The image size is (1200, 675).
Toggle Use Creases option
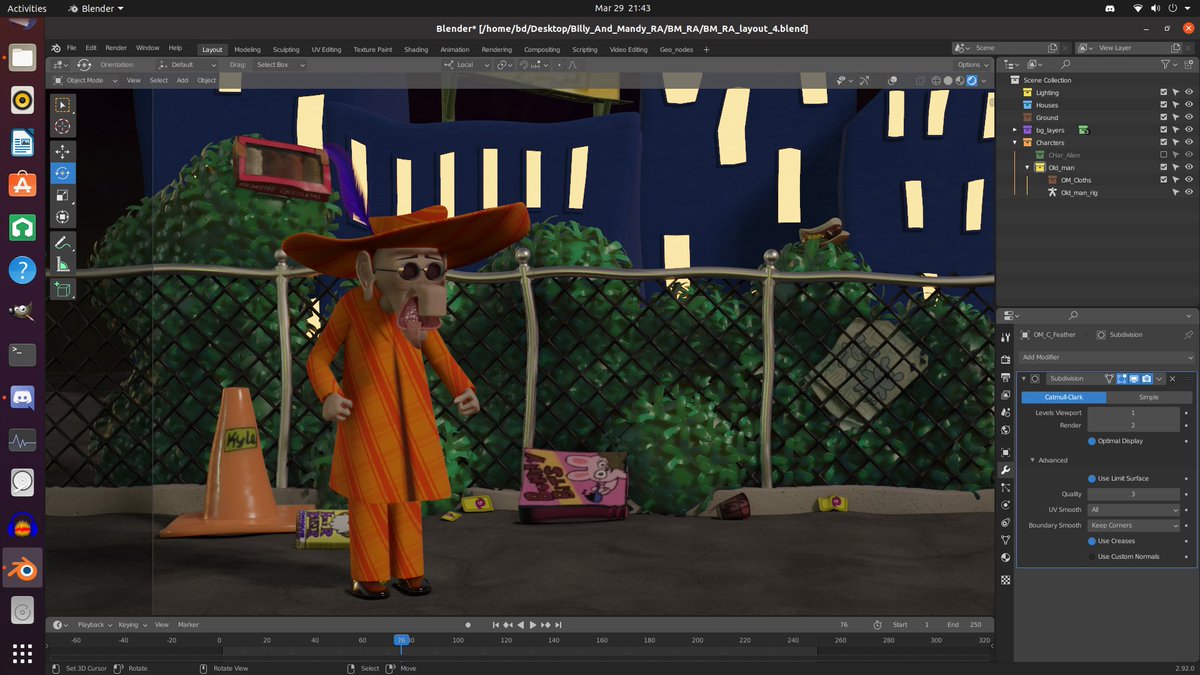click(x=1092, y=541)
